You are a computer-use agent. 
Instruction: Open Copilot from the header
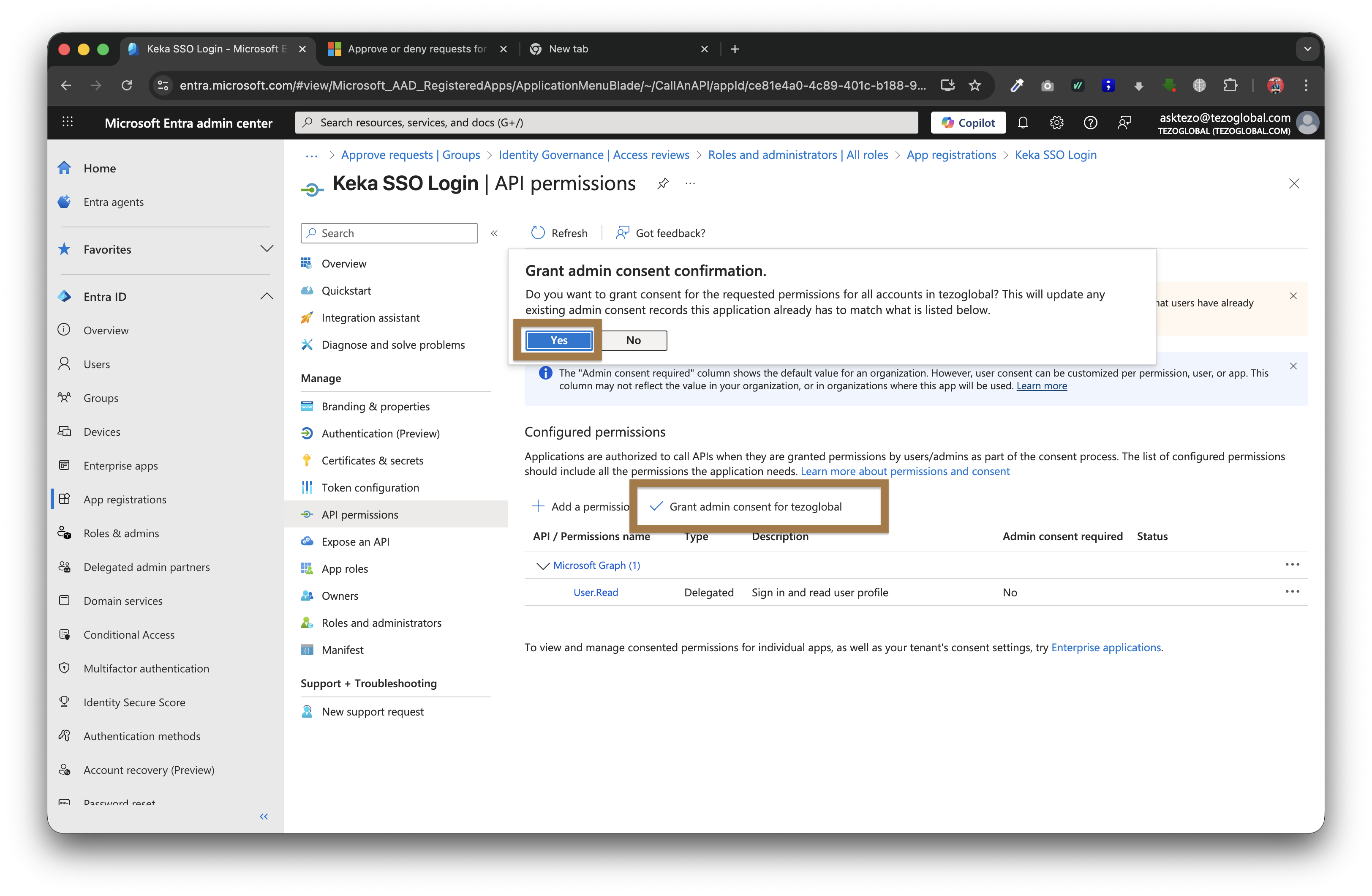click(x=968, y=122)
